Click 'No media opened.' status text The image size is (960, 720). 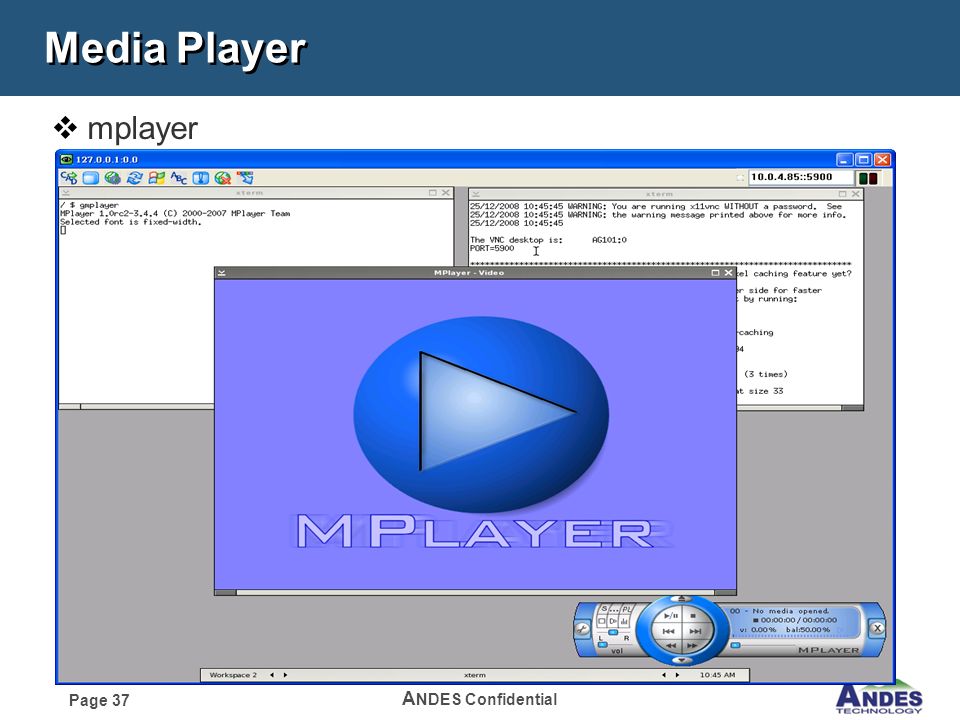[790, 611]
